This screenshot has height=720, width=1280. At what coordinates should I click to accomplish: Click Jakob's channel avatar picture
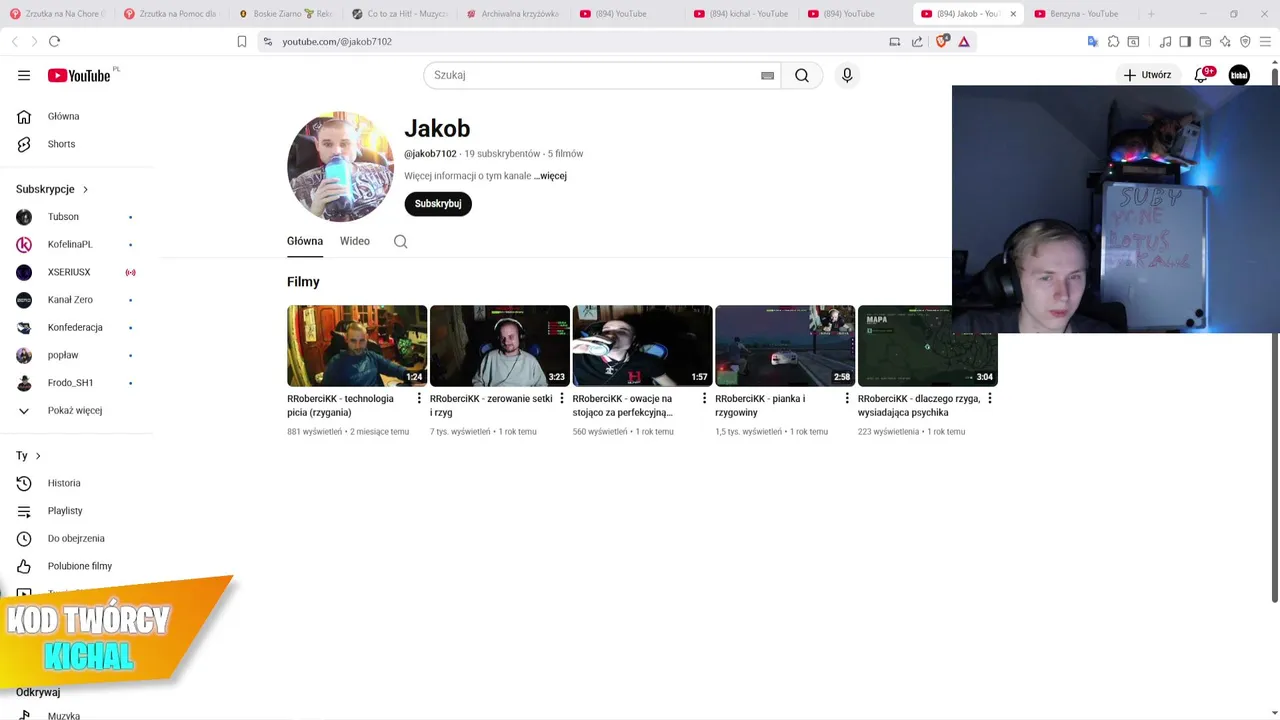pos(341,167)
